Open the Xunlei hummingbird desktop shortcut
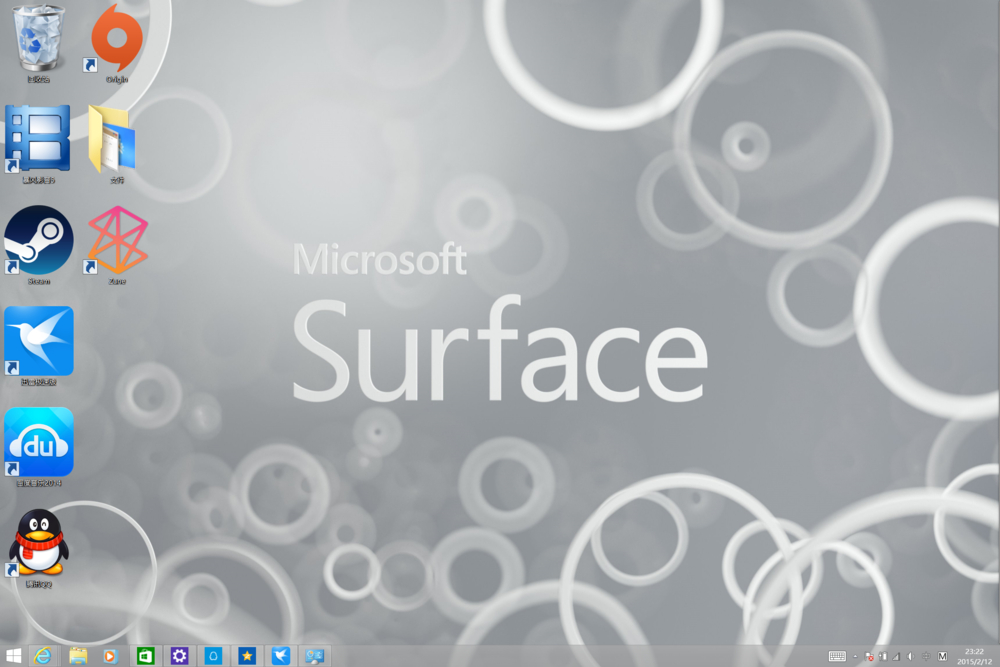 [x=38, y=346]
